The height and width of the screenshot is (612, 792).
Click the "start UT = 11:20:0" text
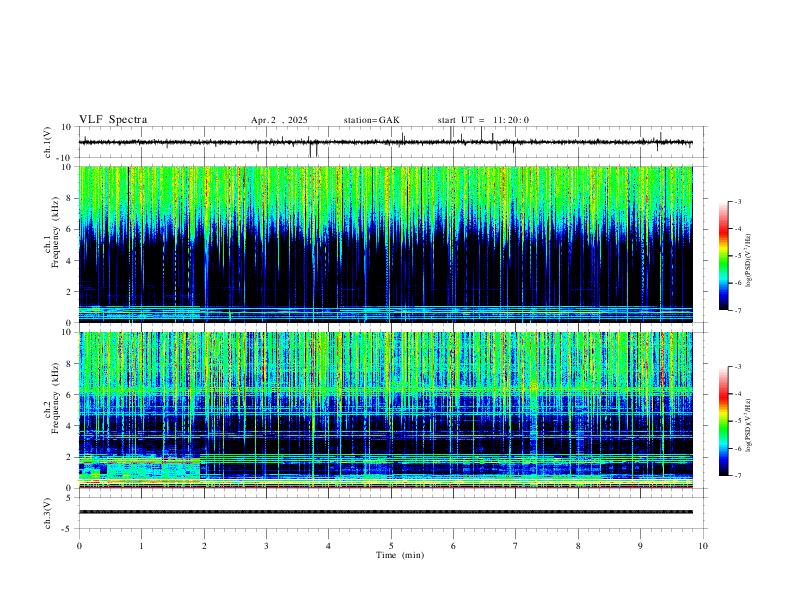pos(483,120)
